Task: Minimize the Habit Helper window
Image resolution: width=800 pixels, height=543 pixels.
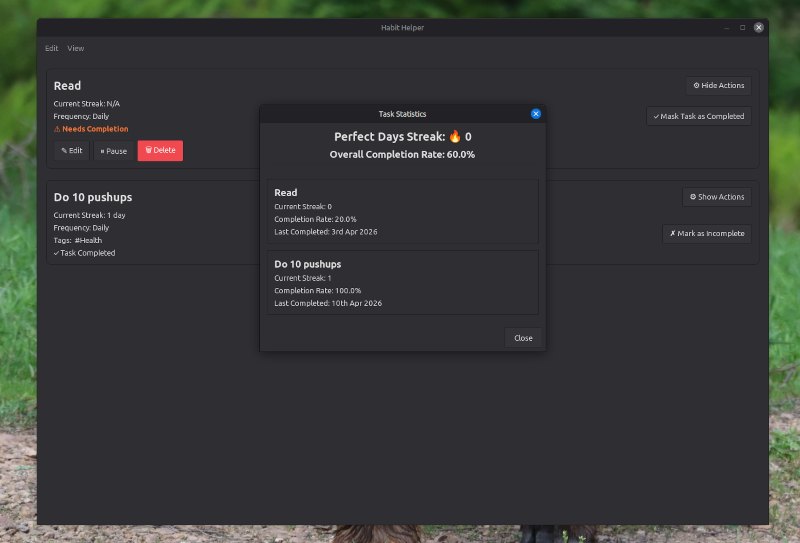Action: 727,28
